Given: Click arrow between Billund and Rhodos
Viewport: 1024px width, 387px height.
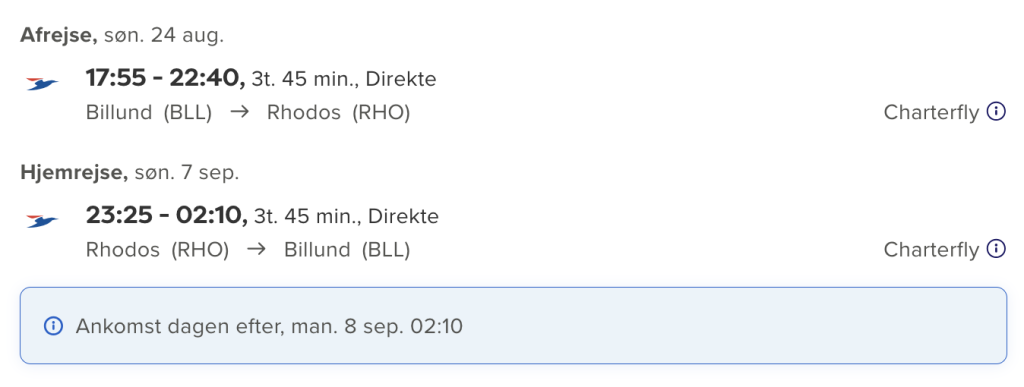Looking at the screenshot, I should (240, 112).
